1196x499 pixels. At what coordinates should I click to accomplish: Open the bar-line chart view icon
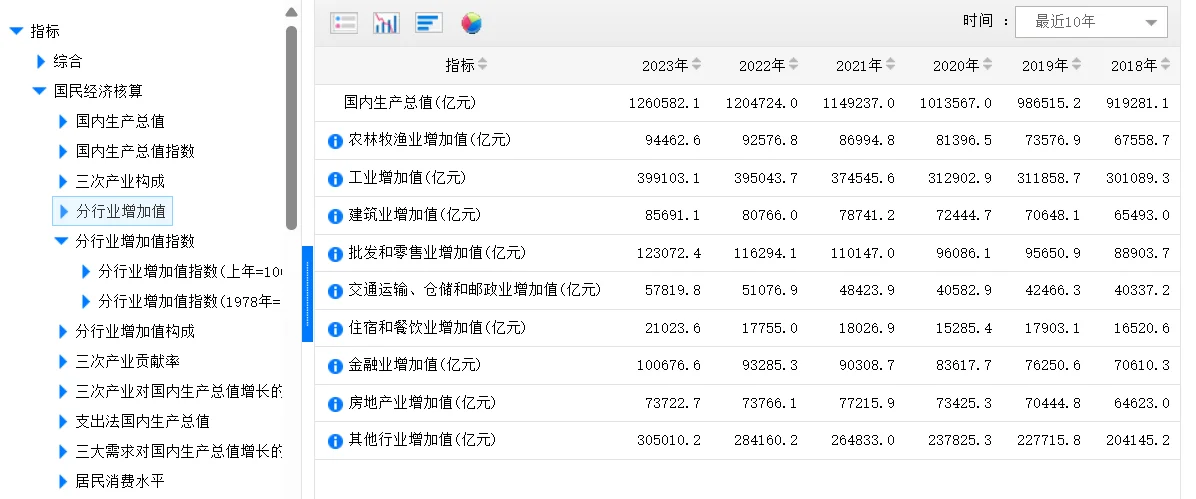click(x=386, y=23)
